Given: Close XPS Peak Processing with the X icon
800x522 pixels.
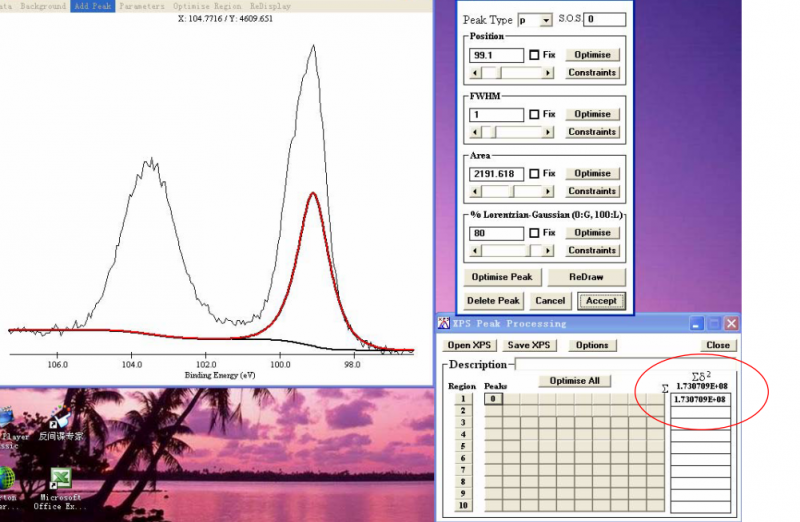Looking at the screenshot, I should [731, 324].
